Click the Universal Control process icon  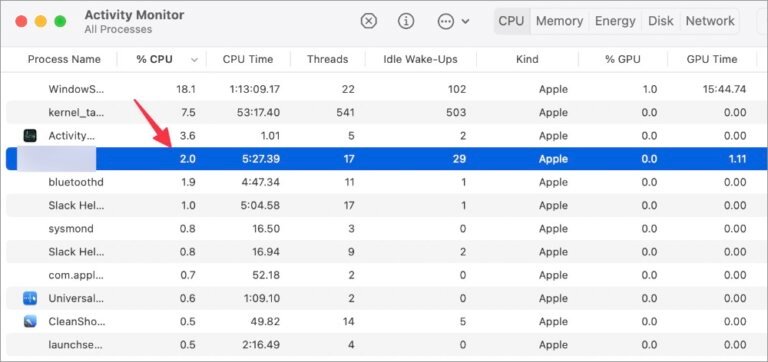point(30,298)
